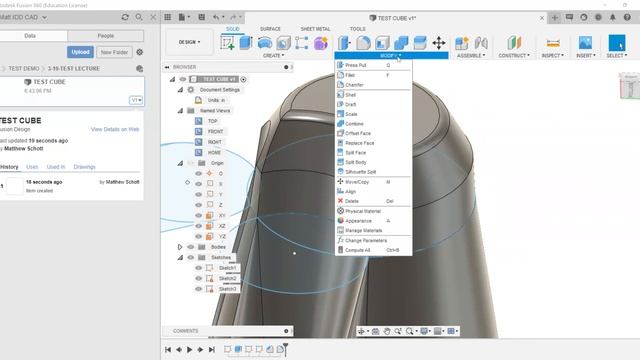Viewport: 640px width, 360px height.
Task: Select the Fillet toolbar icon
Action: point(363,43)
